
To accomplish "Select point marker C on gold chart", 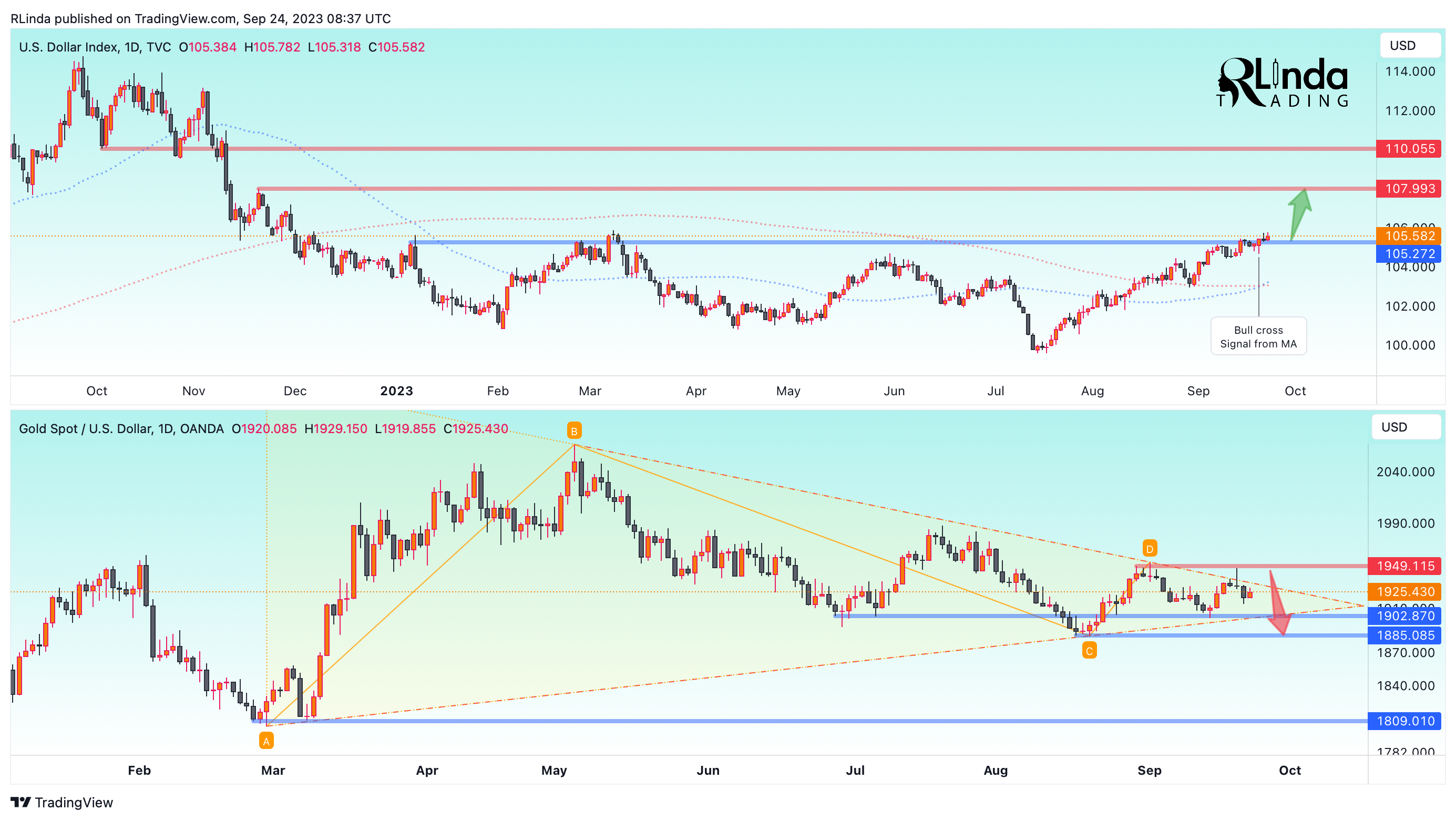I will coord(1089,651).
